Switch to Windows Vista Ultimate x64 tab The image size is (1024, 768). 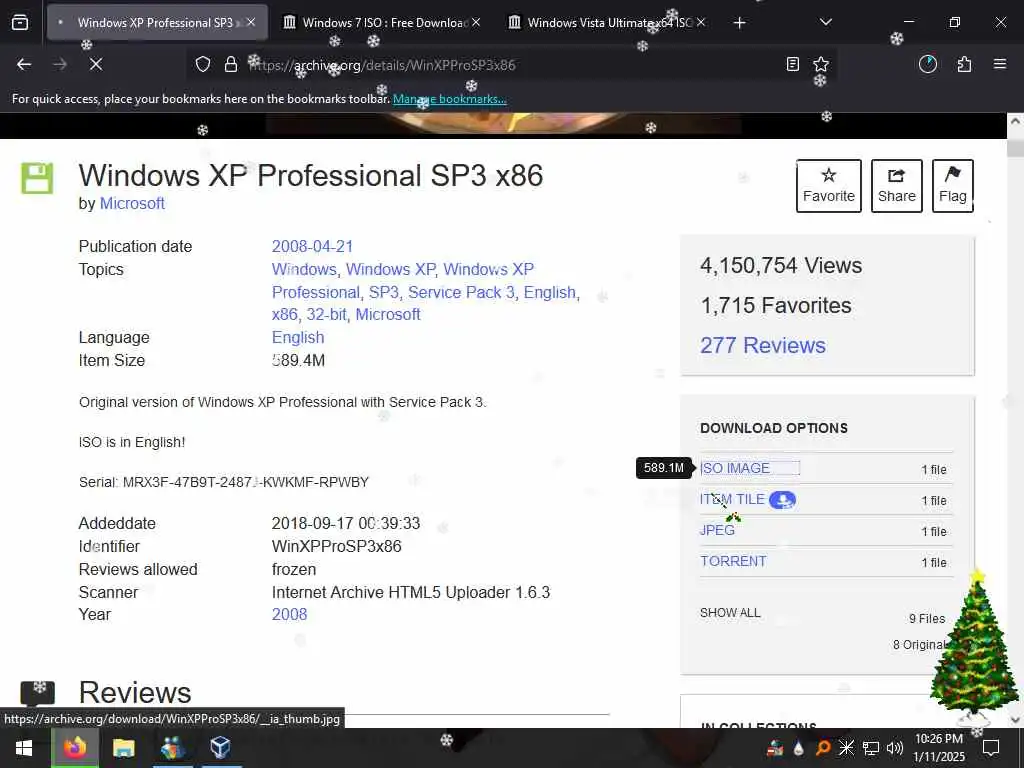tap(607, 23)
